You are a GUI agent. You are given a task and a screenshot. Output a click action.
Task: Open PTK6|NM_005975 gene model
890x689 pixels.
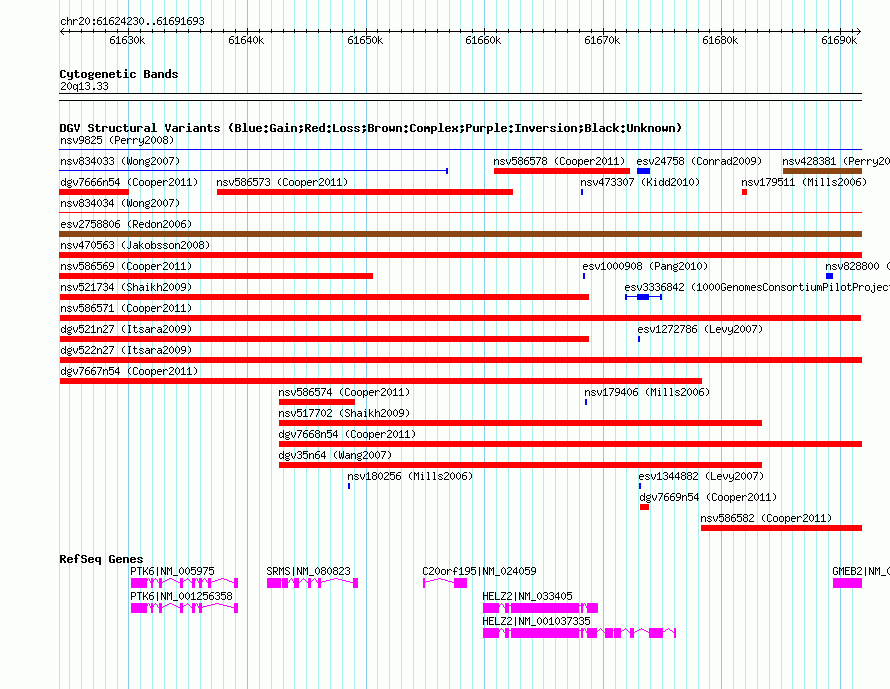pyautogui.click(x=184, y=583)
